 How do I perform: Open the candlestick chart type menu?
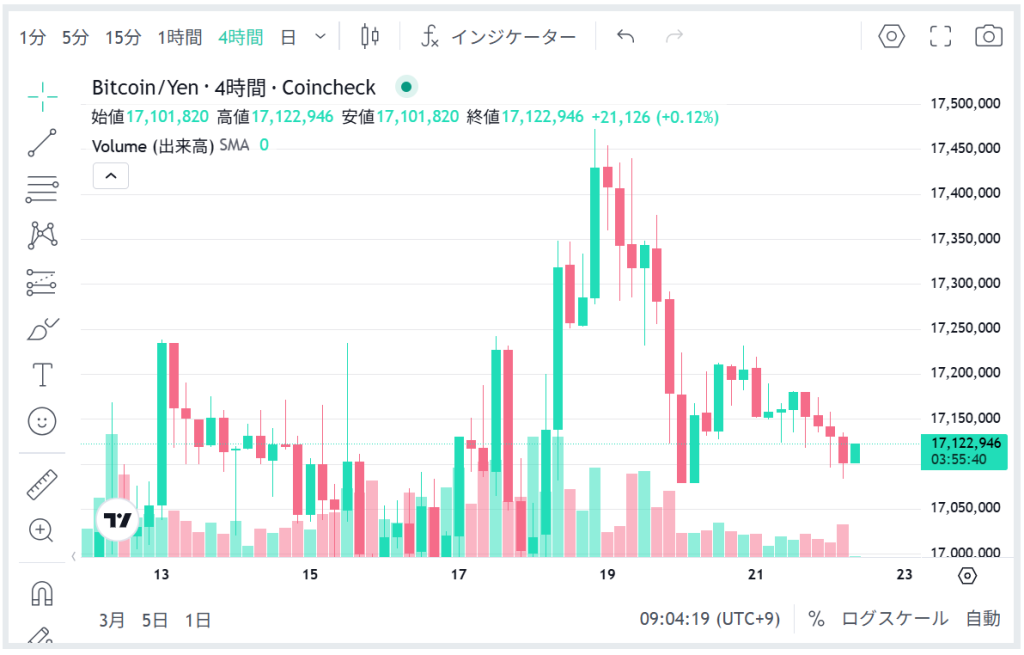click(370, 37)
